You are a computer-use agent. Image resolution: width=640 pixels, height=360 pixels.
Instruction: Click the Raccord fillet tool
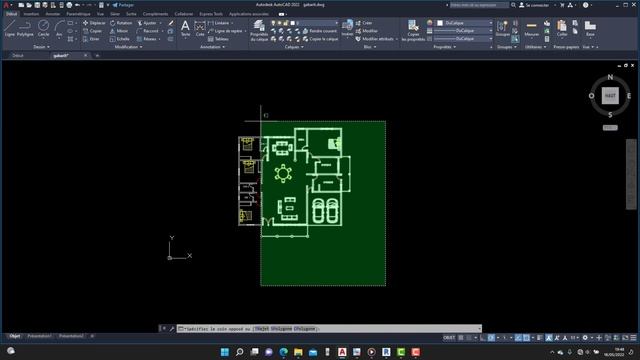click(x=147, y=31)
